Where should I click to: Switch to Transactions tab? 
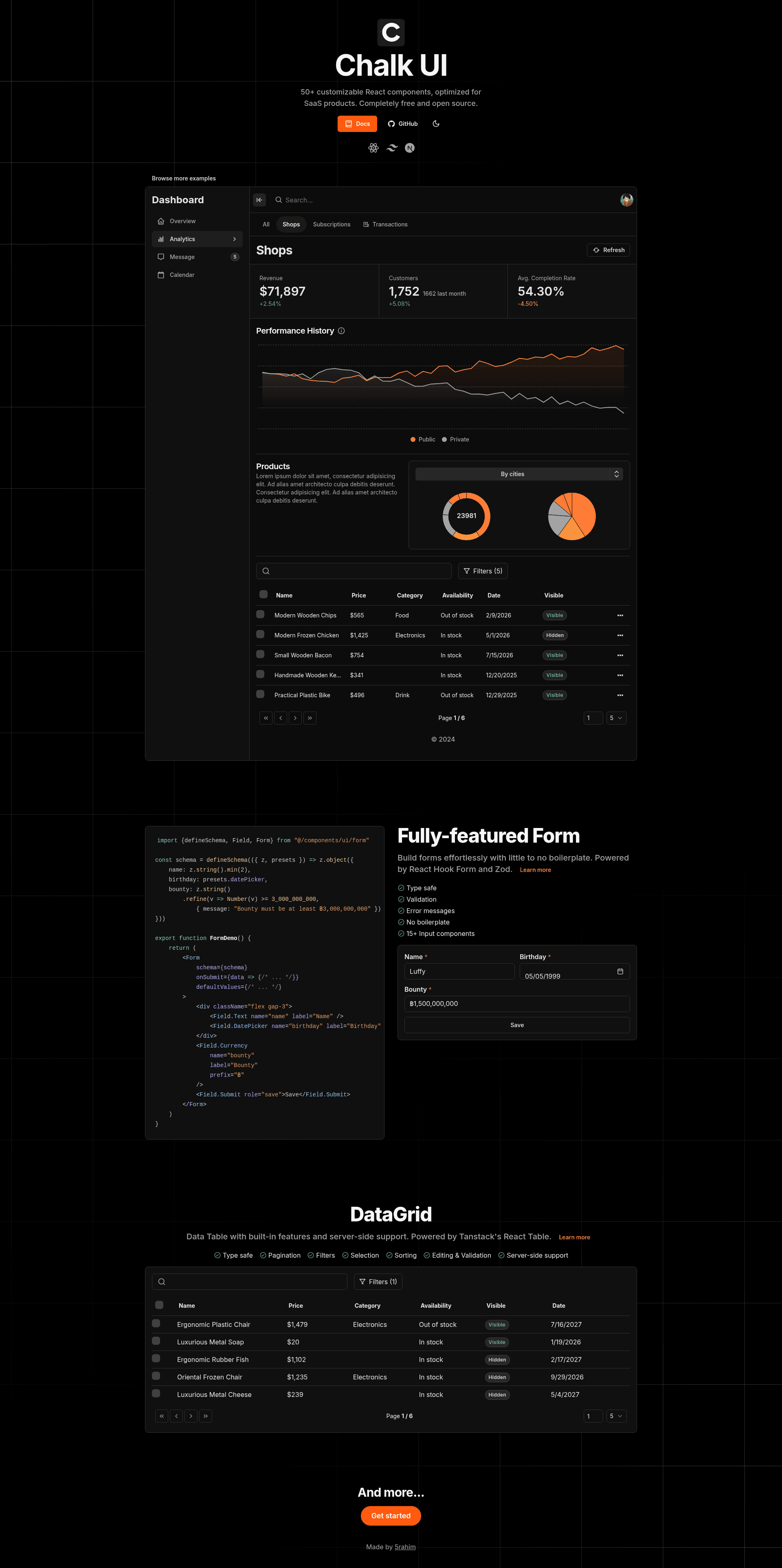pos(385,224)
